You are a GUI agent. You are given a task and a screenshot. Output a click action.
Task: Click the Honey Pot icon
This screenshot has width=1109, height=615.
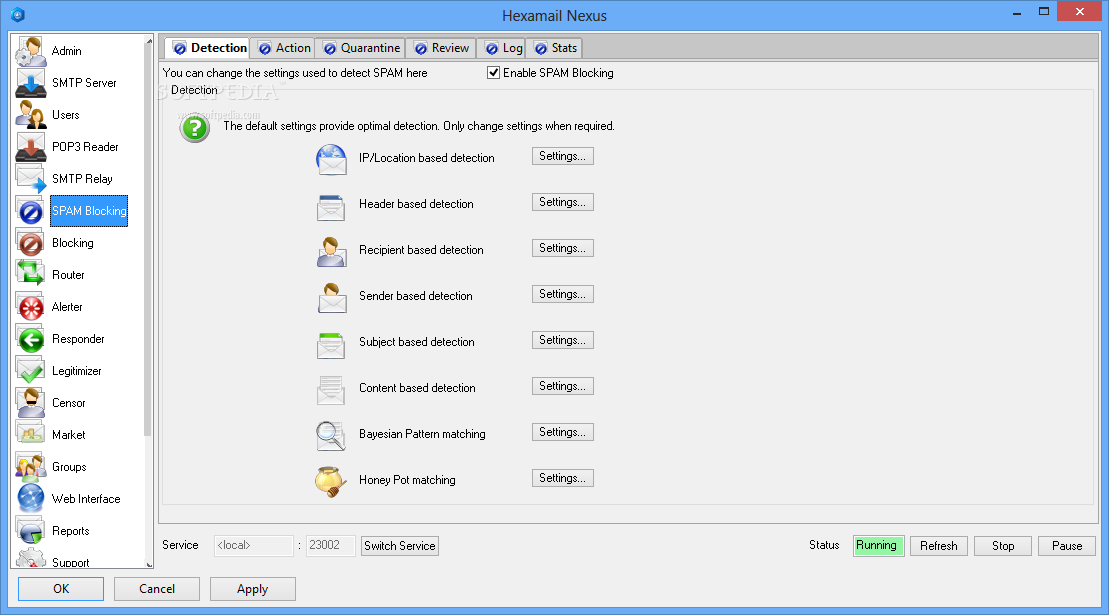pos(331,481)
